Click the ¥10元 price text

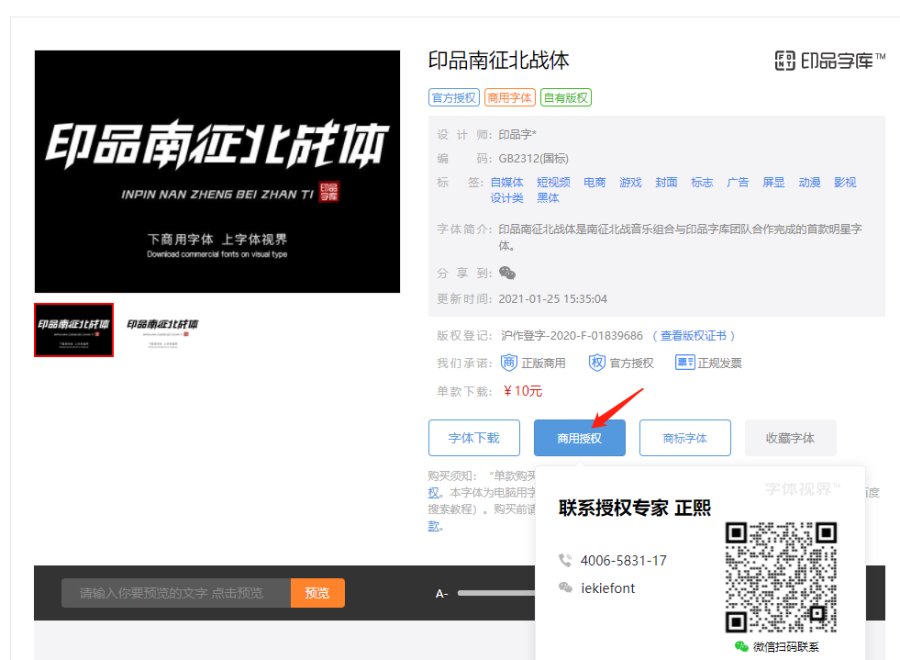[523, 391]
